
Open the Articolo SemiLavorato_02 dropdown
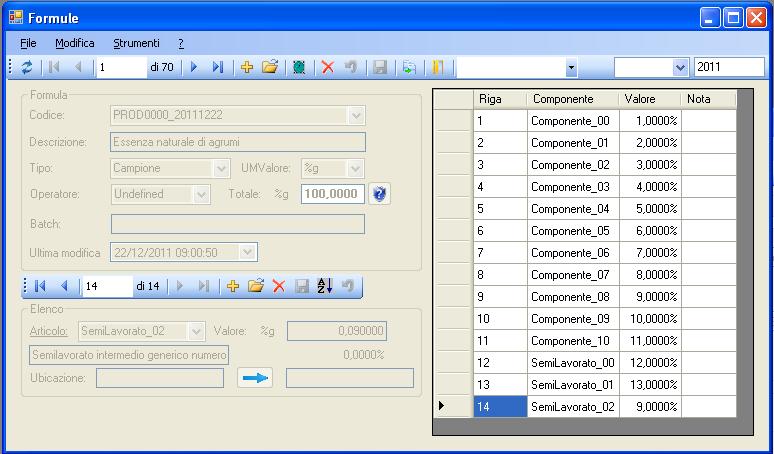point(196,331)
